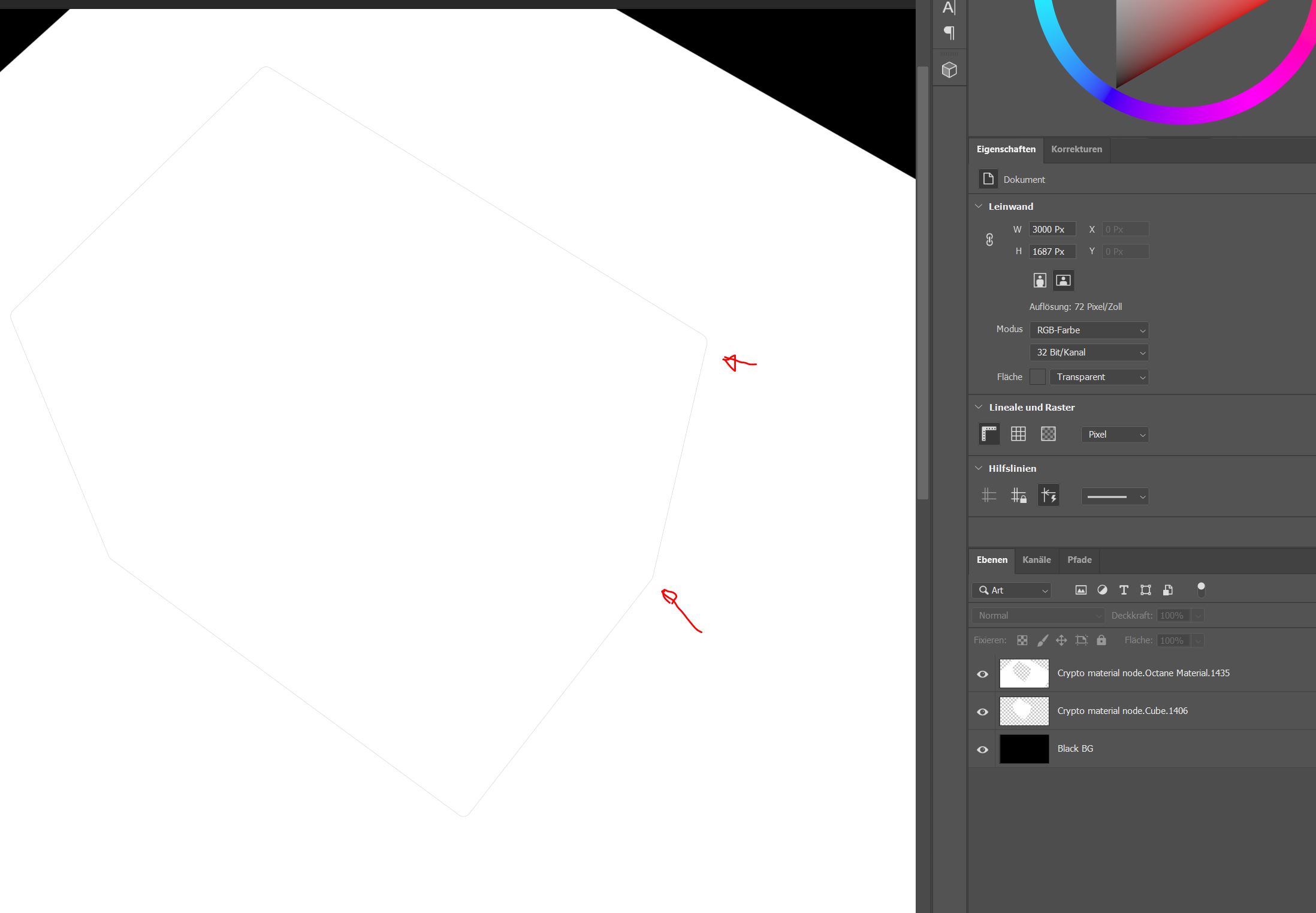This screenshot has width=1316, height=913.
Task: Click the canvas width input field
Action: 1052,230
